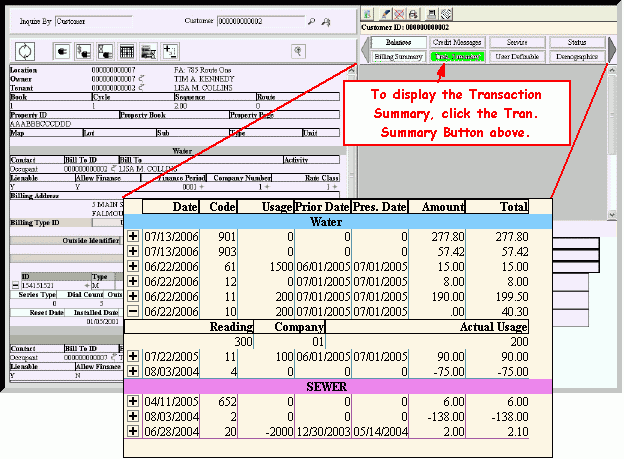The width and height of the screenshot is (624, 459).
Task: Collapse the 06/22/2006 code 10 row
Action: (133, 311)
